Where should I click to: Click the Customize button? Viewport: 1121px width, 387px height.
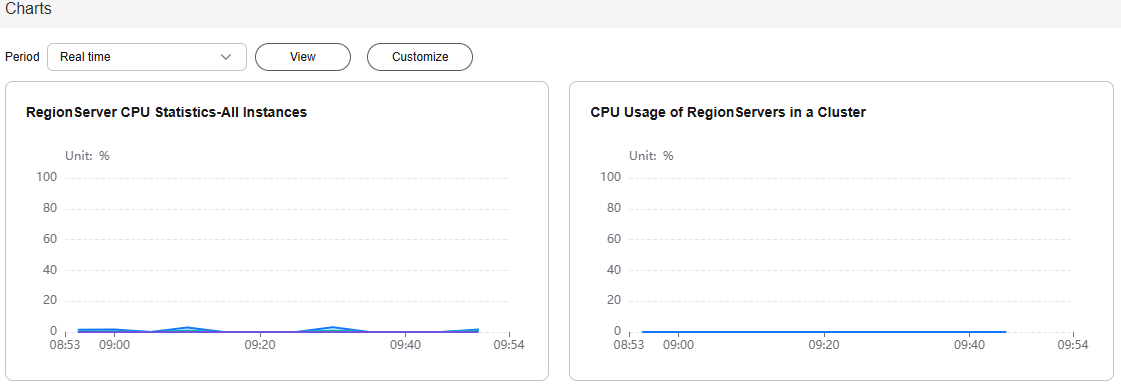(420, 57)
